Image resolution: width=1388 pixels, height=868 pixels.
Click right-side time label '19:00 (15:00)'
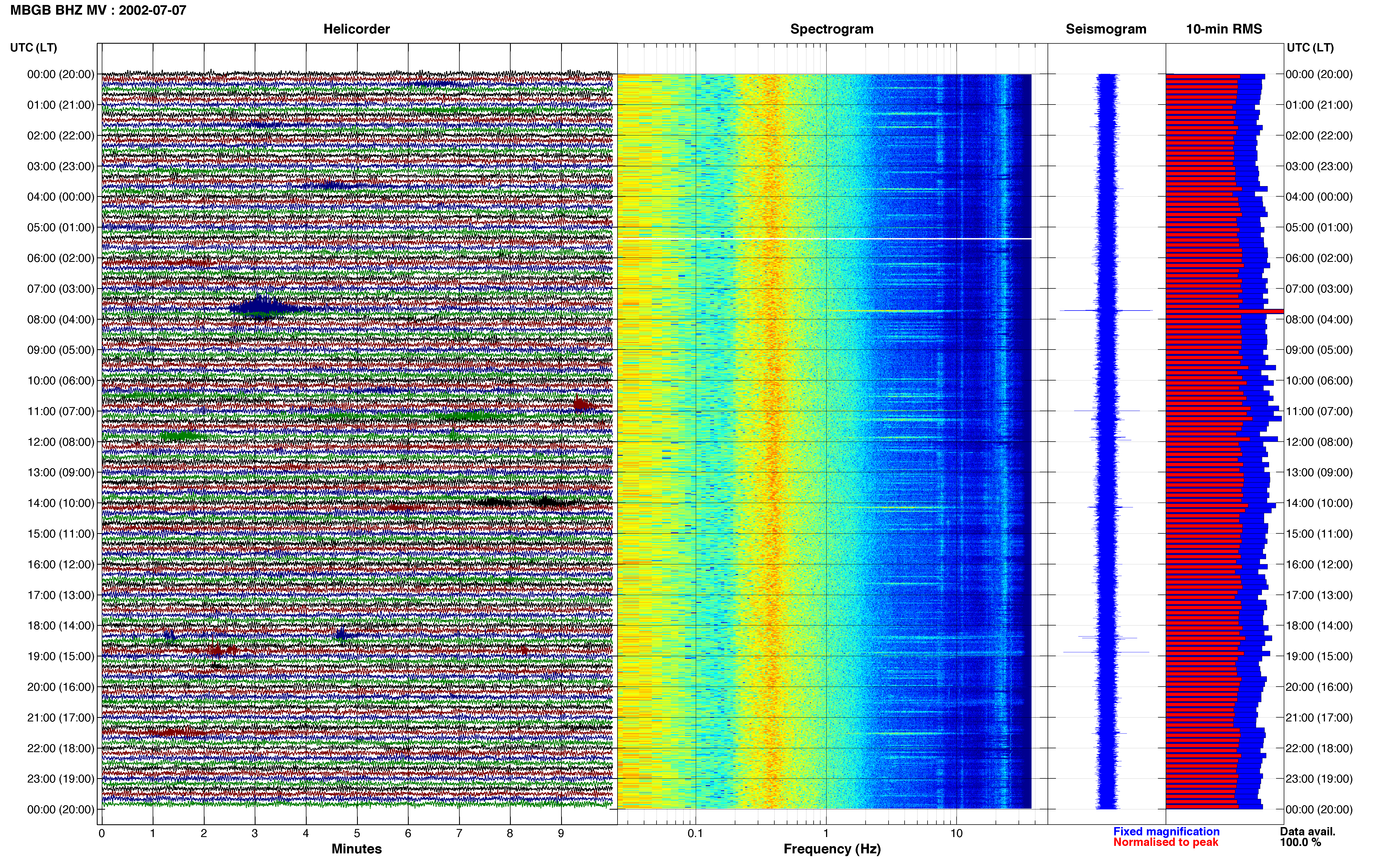point(1319,656)
